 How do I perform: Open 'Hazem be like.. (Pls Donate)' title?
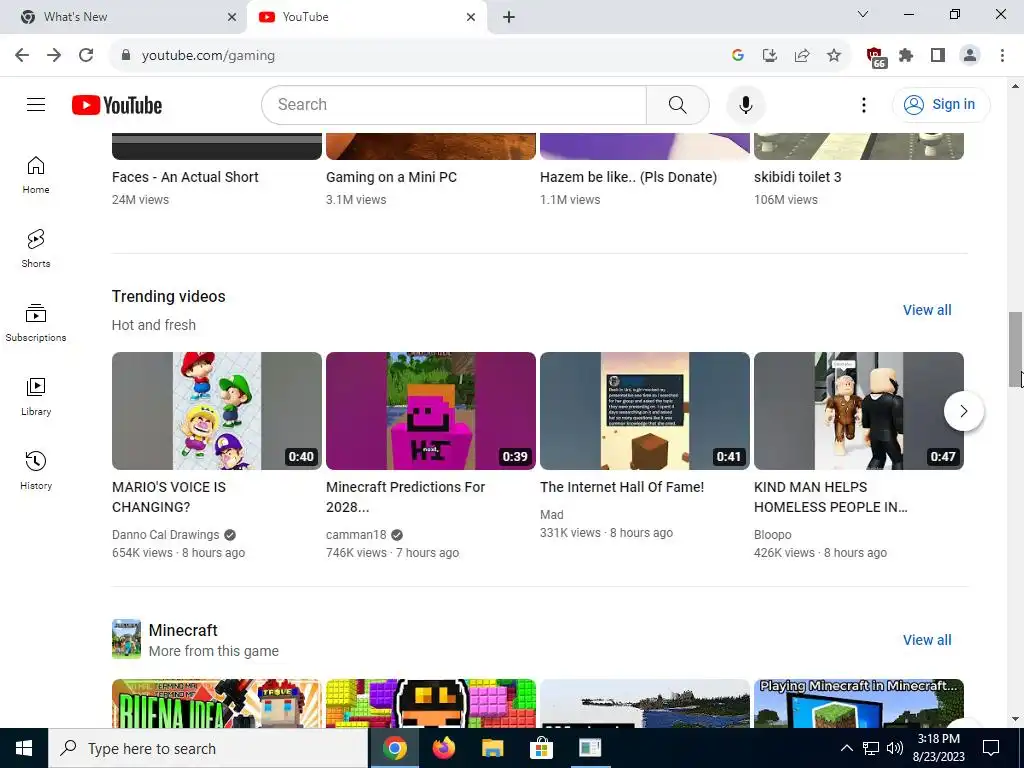[628, 177]
